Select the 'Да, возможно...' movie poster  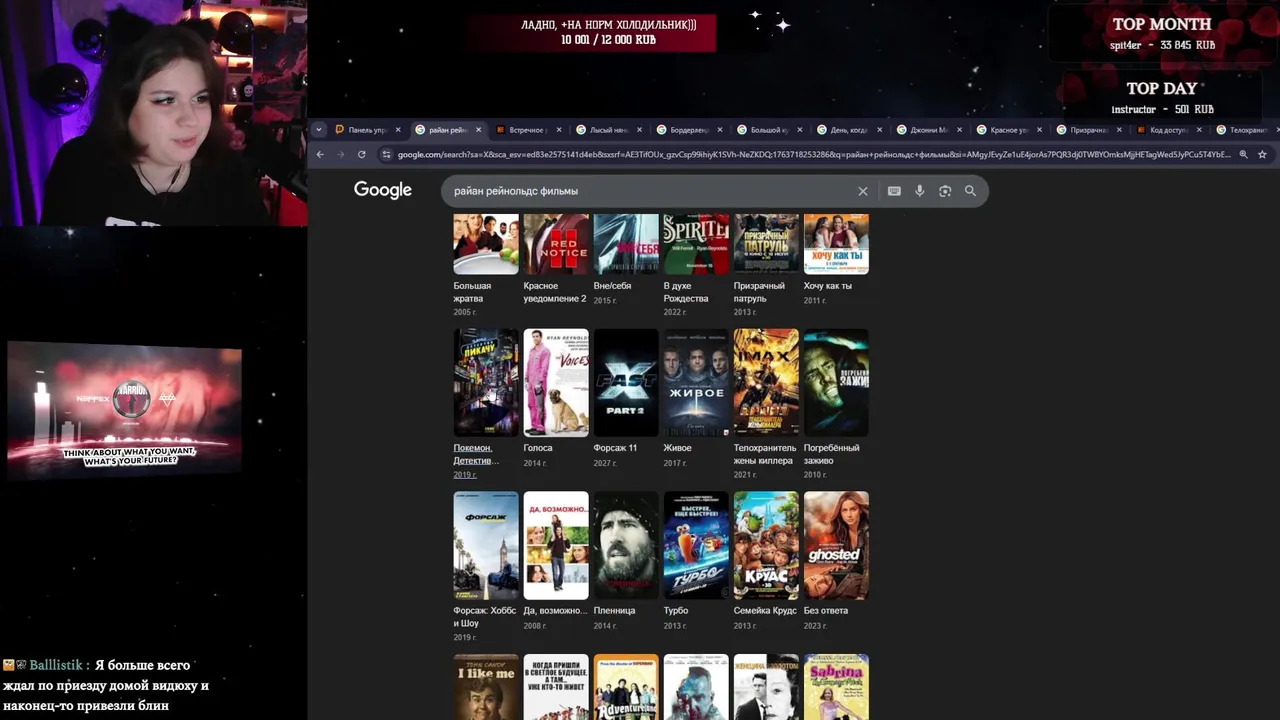pos(556,545)
